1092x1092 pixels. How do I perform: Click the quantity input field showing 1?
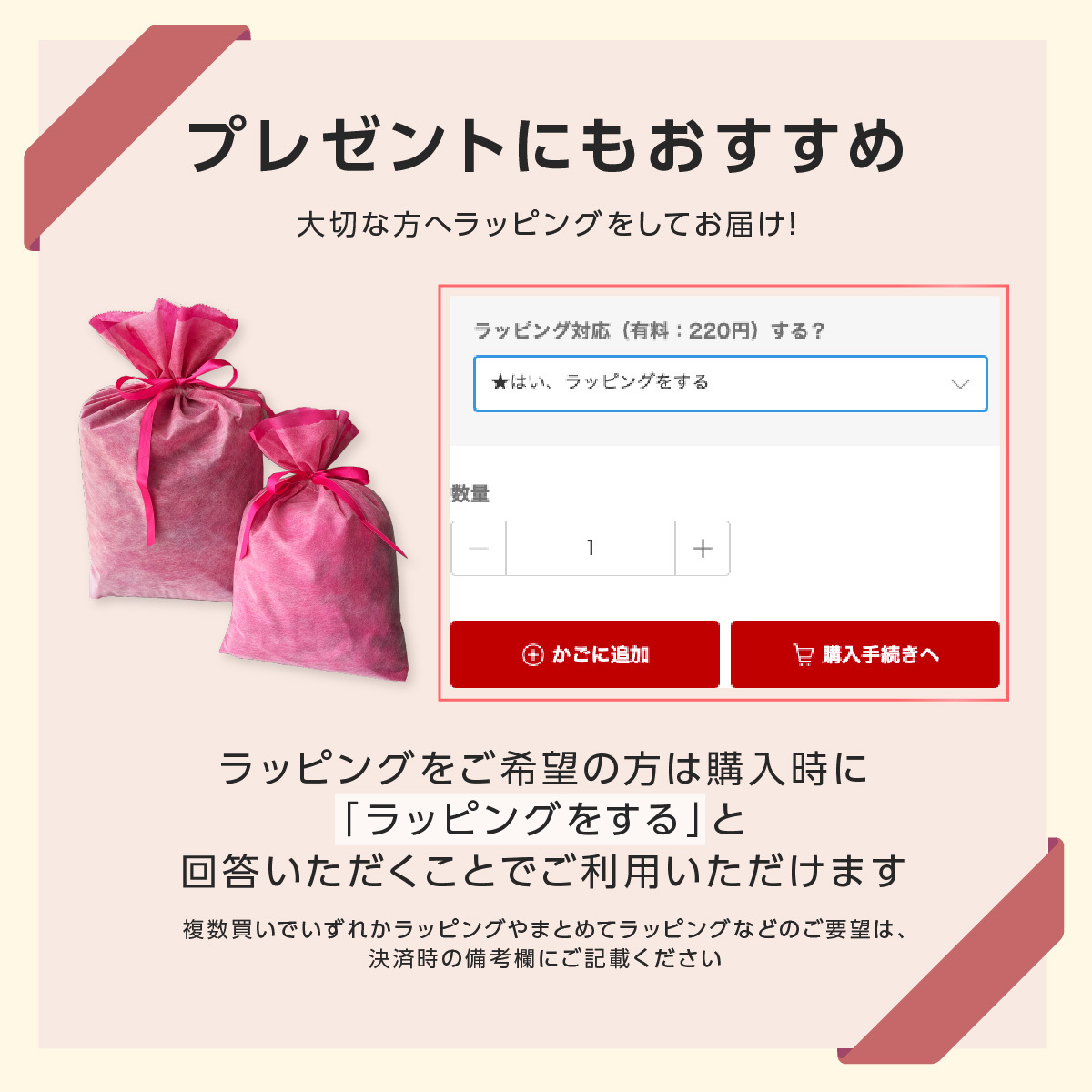point(591,548)
